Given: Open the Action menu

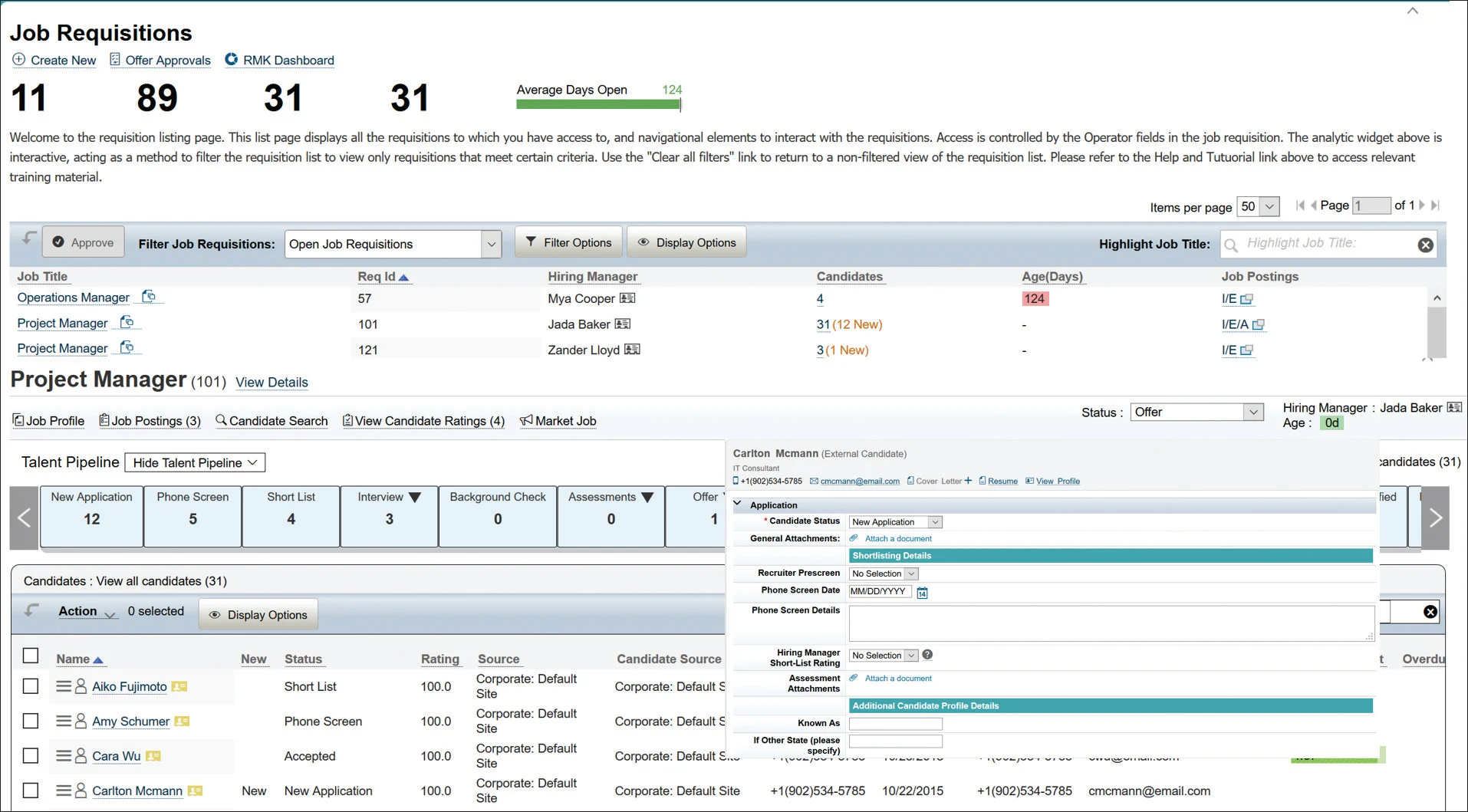Looking at the screenshot, I should coord(87,612).
